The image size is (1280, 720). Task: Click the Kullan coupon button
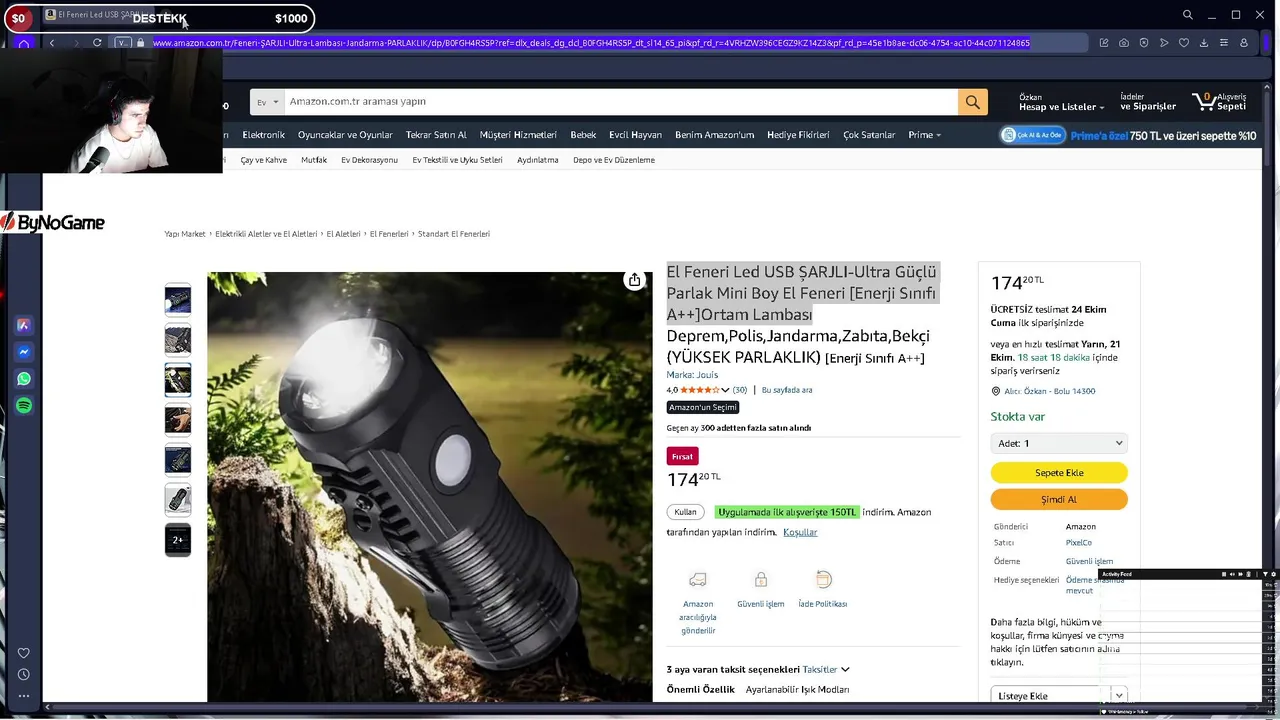coord(685,512)
